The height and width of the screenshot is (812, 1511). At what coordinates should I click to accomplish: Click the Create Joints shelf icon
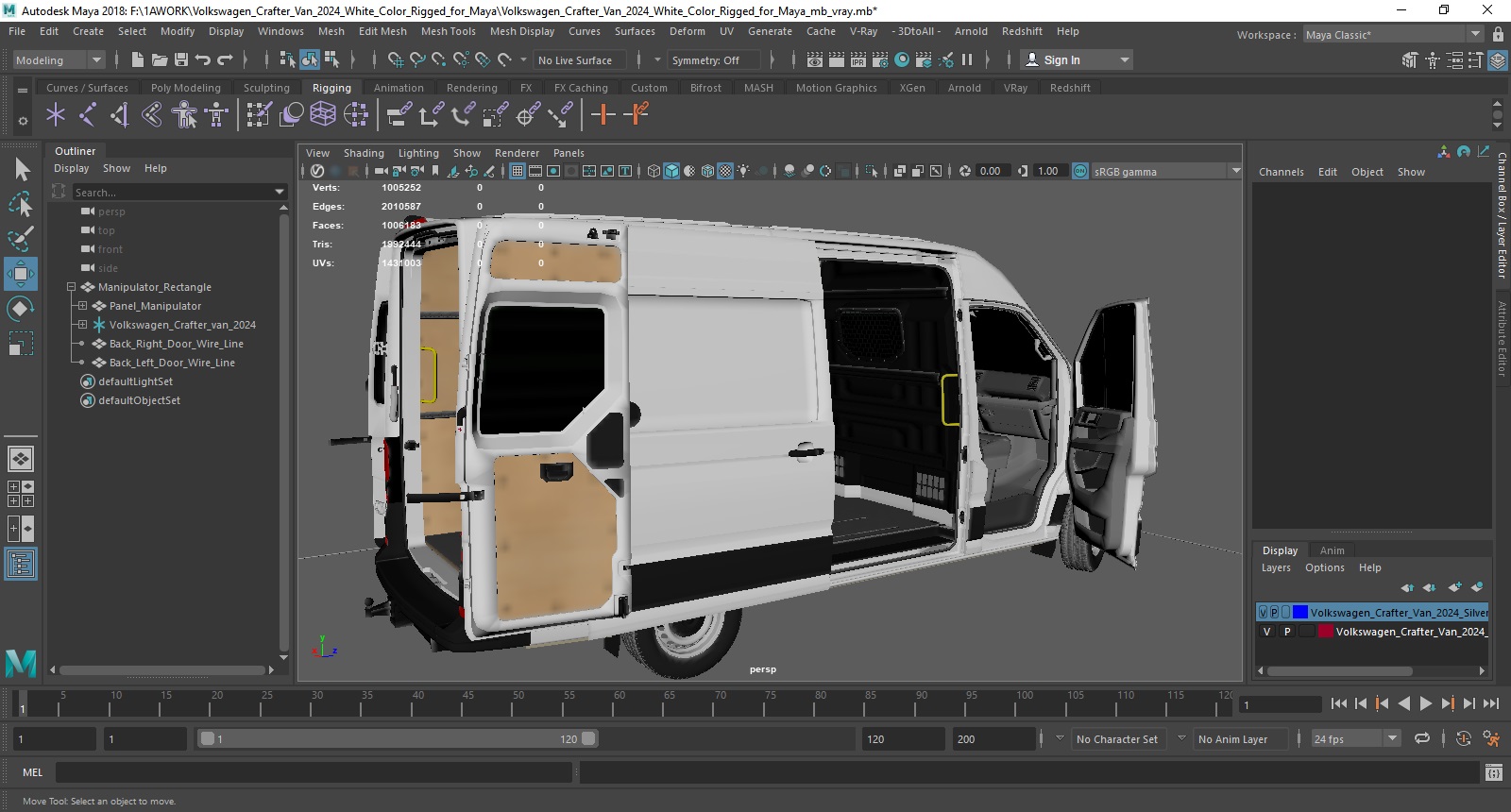click(87, 115)
